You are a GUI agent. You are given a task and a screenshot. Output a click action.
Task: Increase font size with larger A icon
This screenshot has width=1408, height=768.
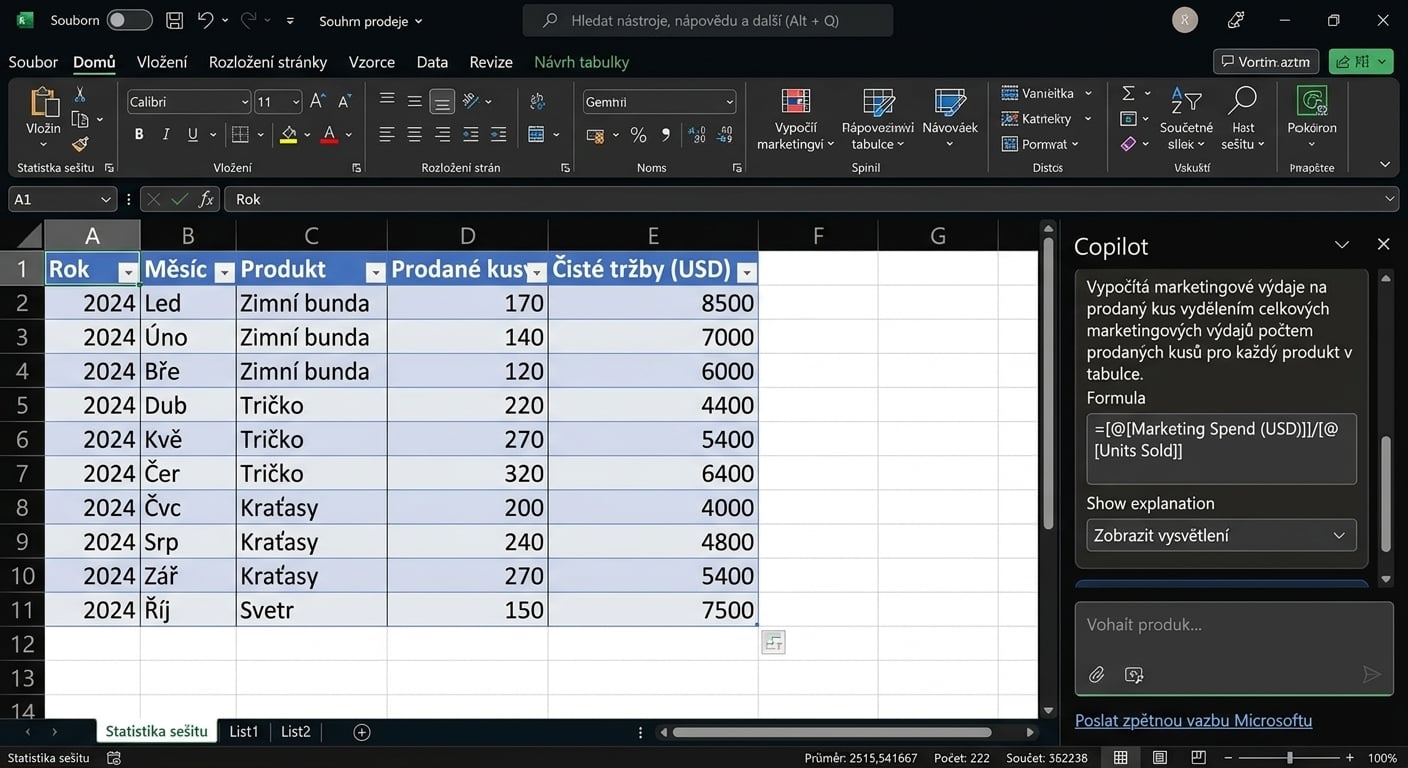[318, 102]
